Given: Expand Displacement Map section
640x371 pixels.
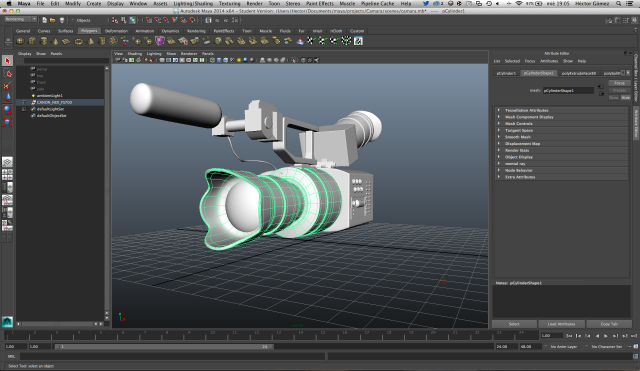Looking at the screenshot, I should [561, 143].
